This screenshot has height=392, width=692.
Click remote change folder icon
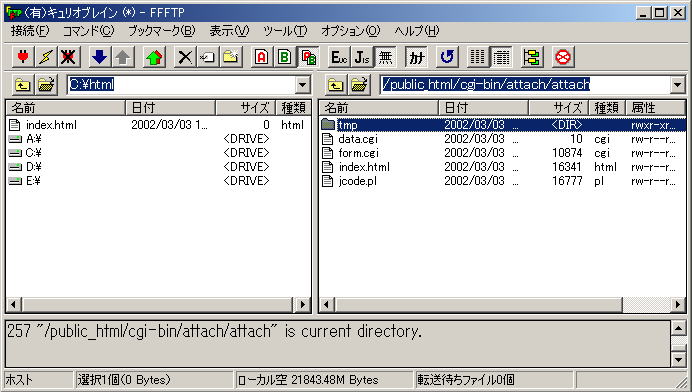click(359, 84)
